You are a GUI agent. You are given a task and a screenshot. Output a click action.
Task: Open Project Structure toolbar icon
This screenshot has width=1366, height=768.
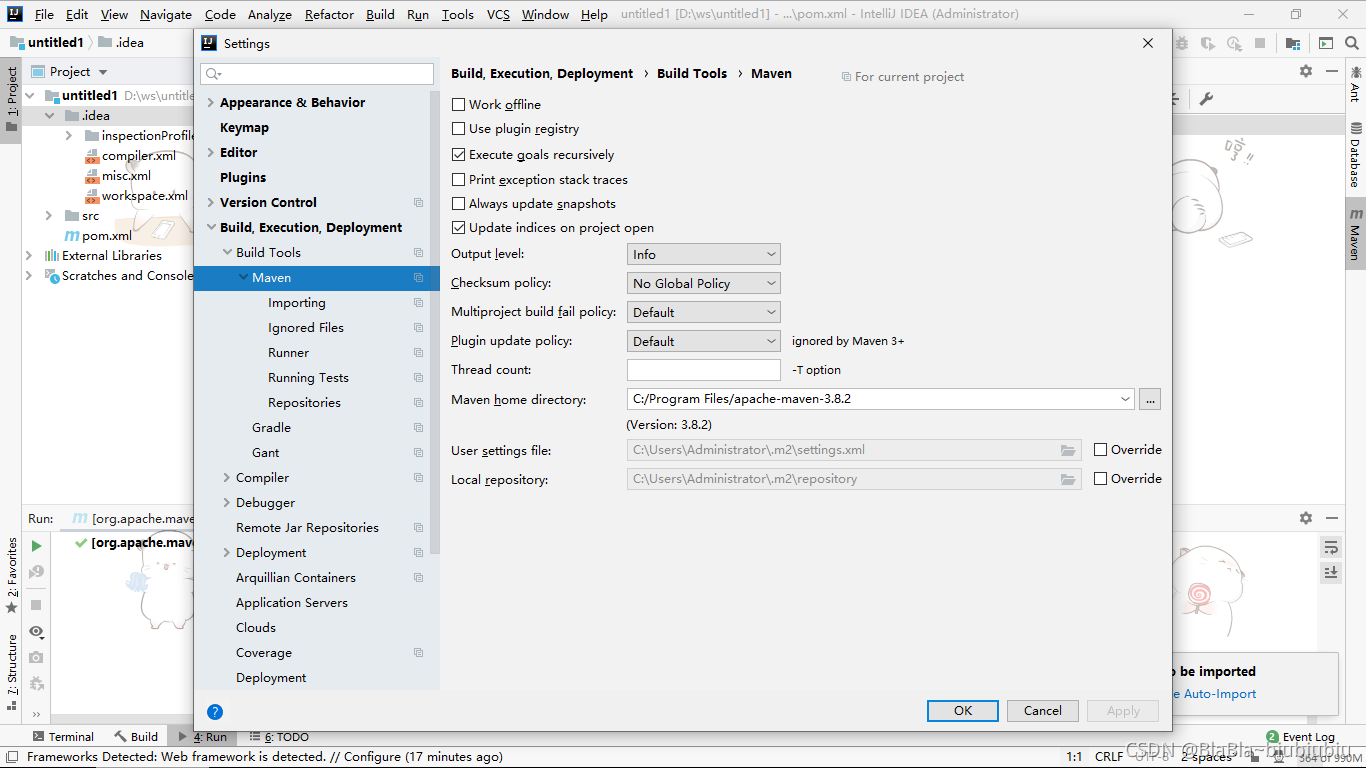point(1293,43)
